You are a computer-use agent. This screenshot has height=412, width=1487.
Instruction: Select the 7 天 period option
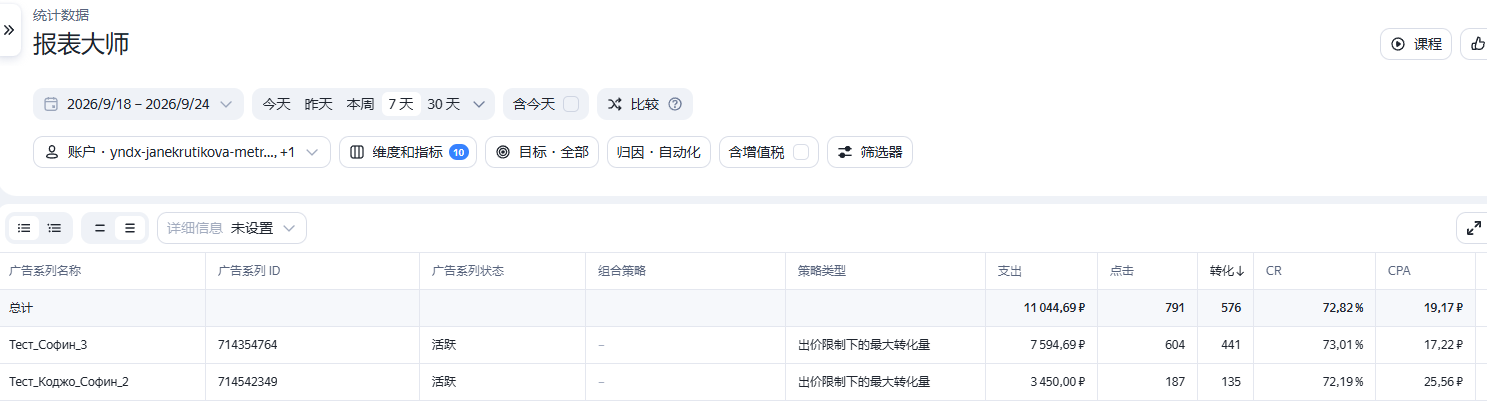[401, 104]
